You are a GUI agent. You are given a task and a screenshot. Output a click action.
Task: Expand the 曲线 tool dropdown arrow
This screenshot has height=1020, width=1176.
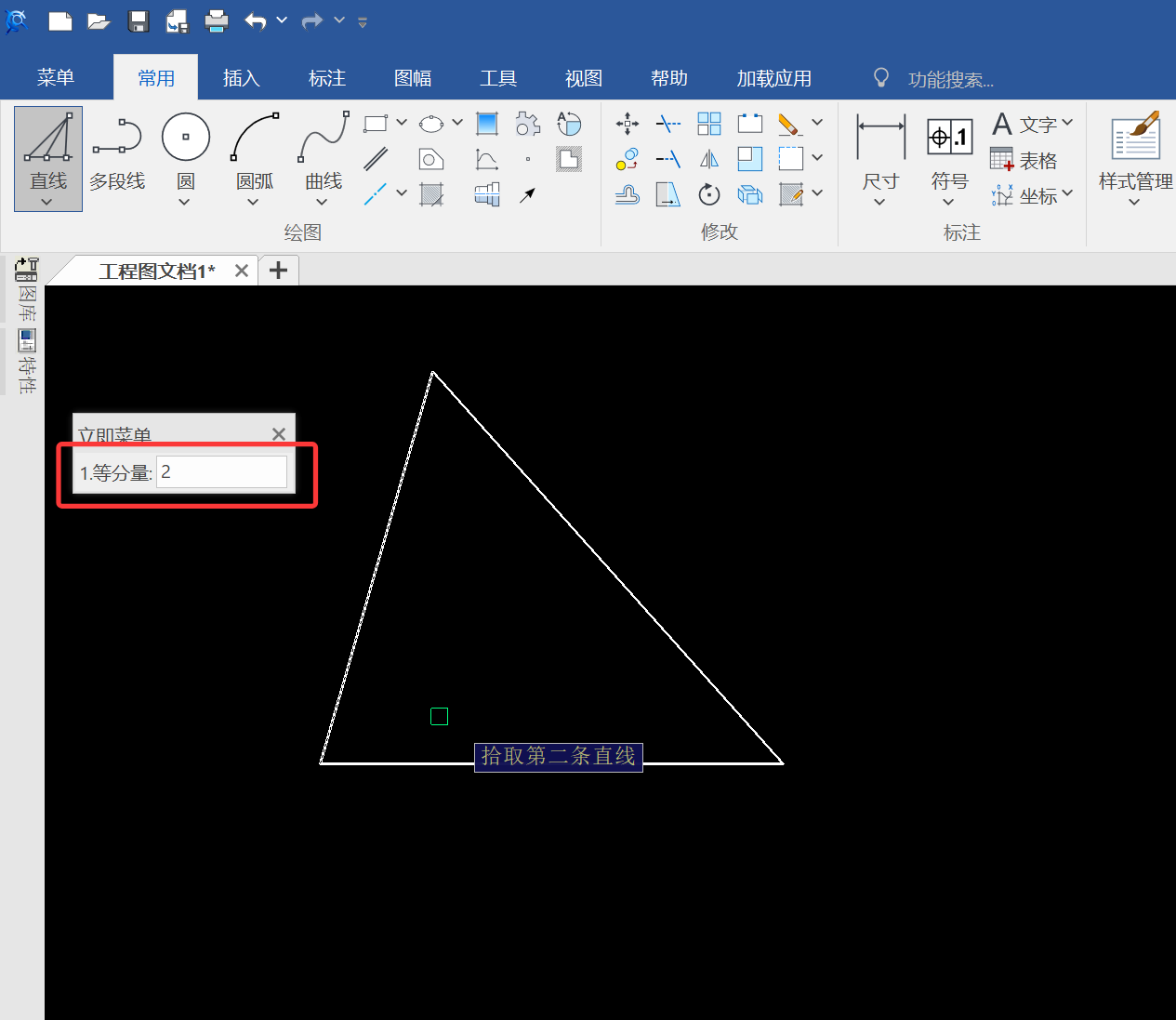[x=322, y=202]
